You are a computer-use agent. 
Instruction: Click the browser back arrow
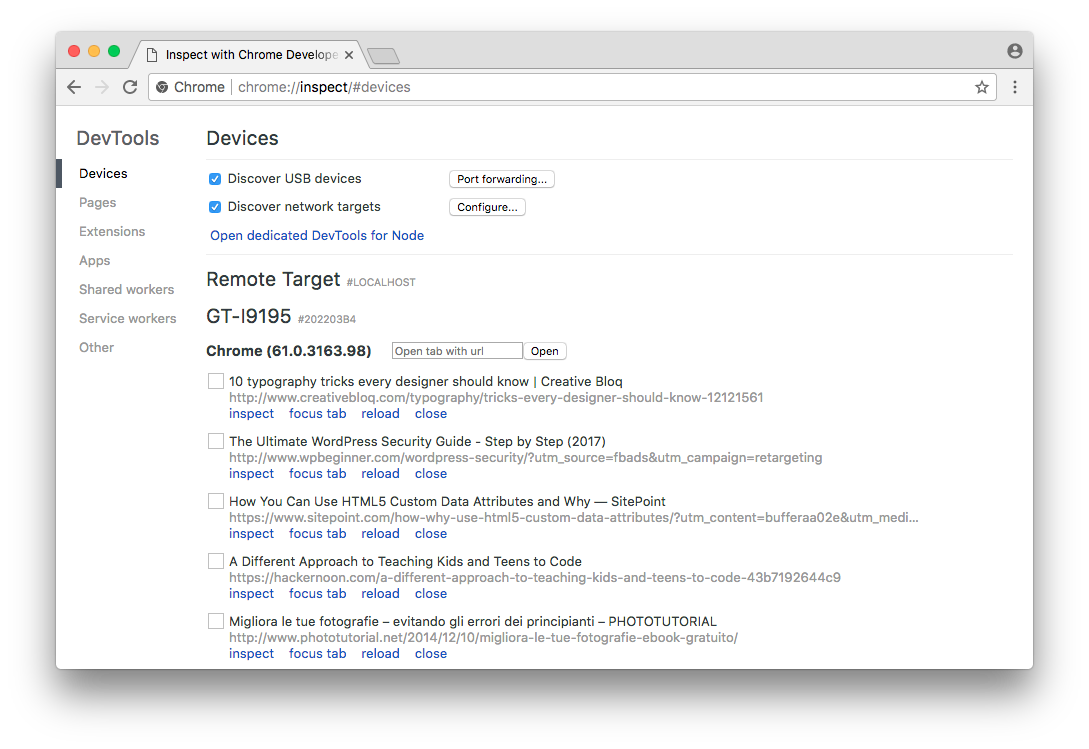tap(74, 88)
